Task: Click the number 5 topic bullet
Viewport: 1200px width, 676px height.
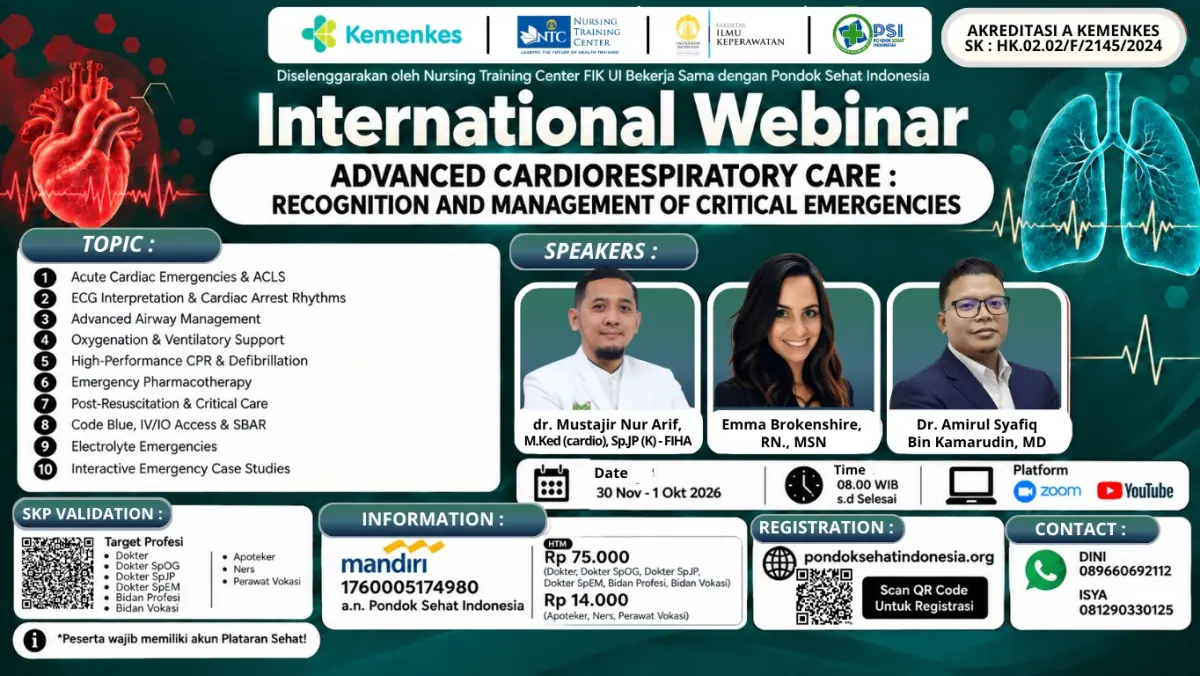Action: click(45, 362)
